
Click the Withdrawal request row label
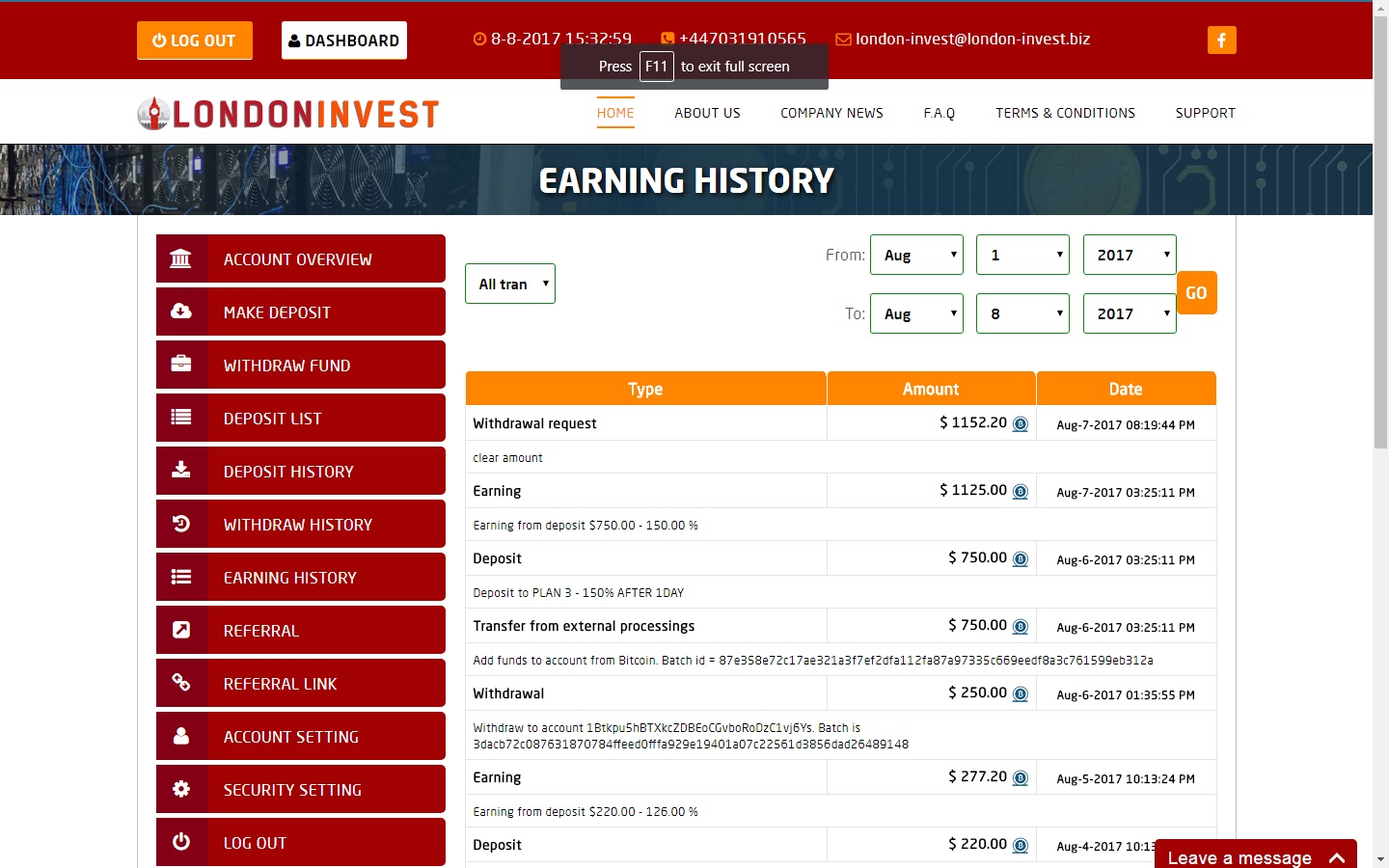point(534,423)
